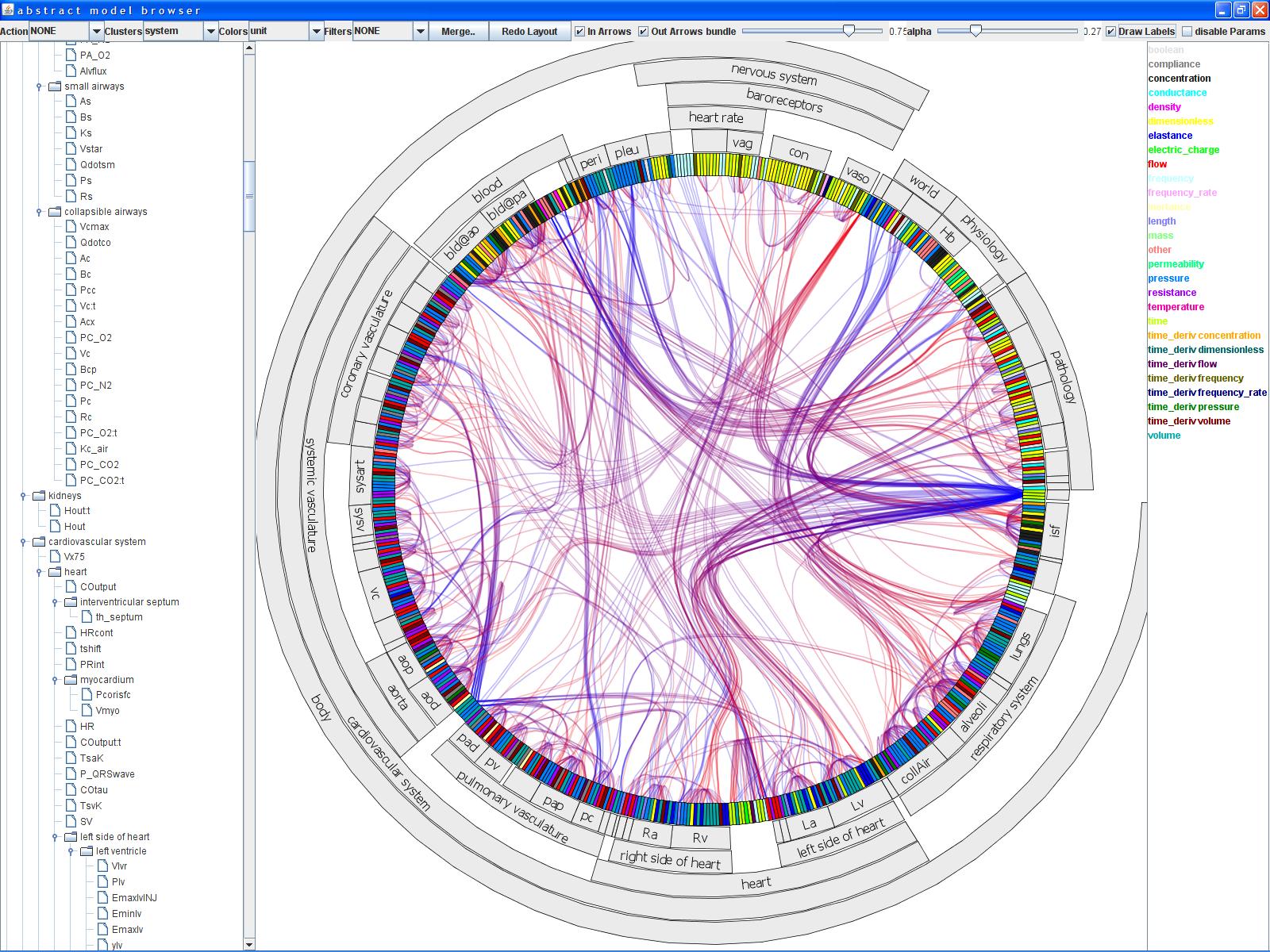Click the left ventricle folder icon
The image size is (1270, 952).
coord(86,851)
